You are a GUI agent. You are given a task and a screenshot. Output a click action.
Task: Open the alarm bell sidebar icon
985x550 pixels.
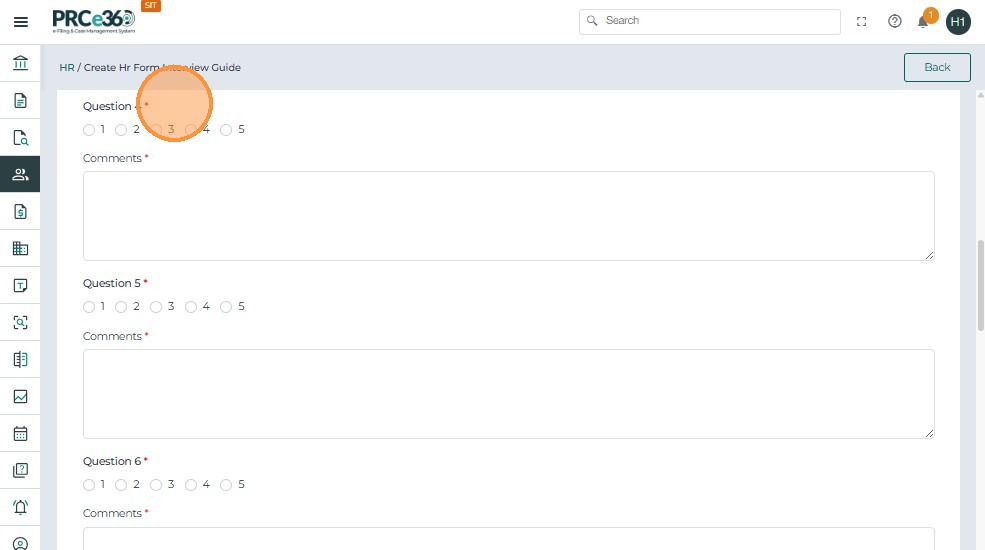coord(20,507)
